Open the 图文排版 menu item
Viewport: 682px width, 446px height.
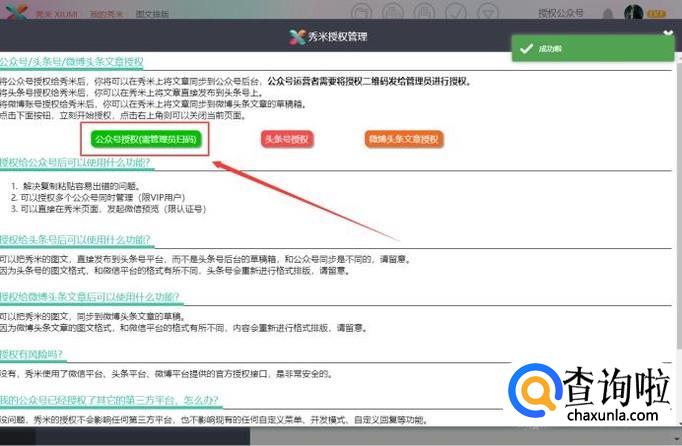click(152, 14)
